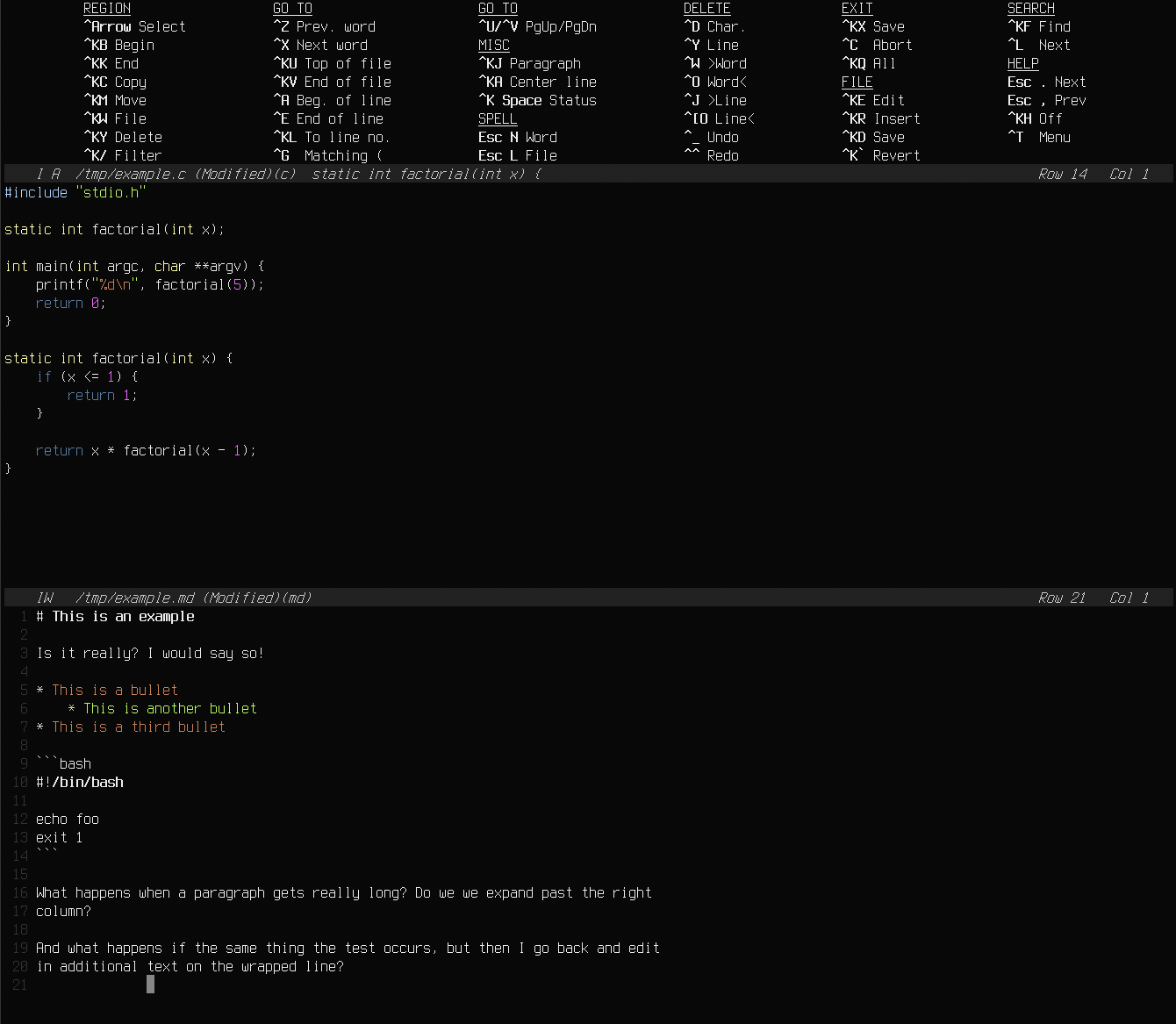Click the '^Y Line' delete entry
Image resolution: width=1176 pixels, height=1024 pixels.
click(x=712, y=45)
